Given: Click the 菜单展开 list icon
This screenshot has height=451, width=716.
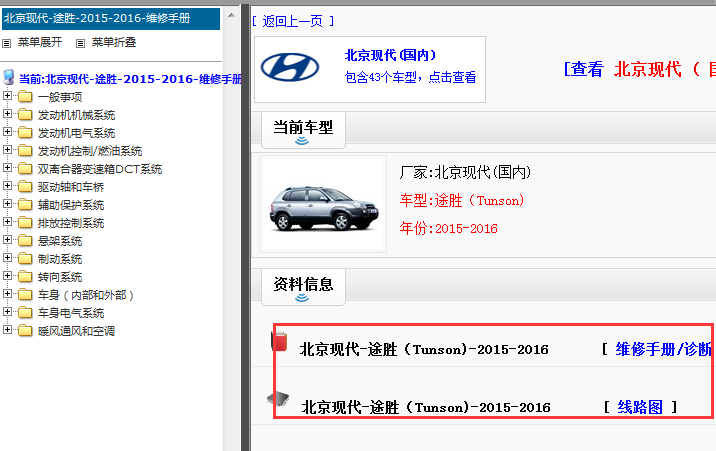Looking at the screenshot, I should pos(6,43).
